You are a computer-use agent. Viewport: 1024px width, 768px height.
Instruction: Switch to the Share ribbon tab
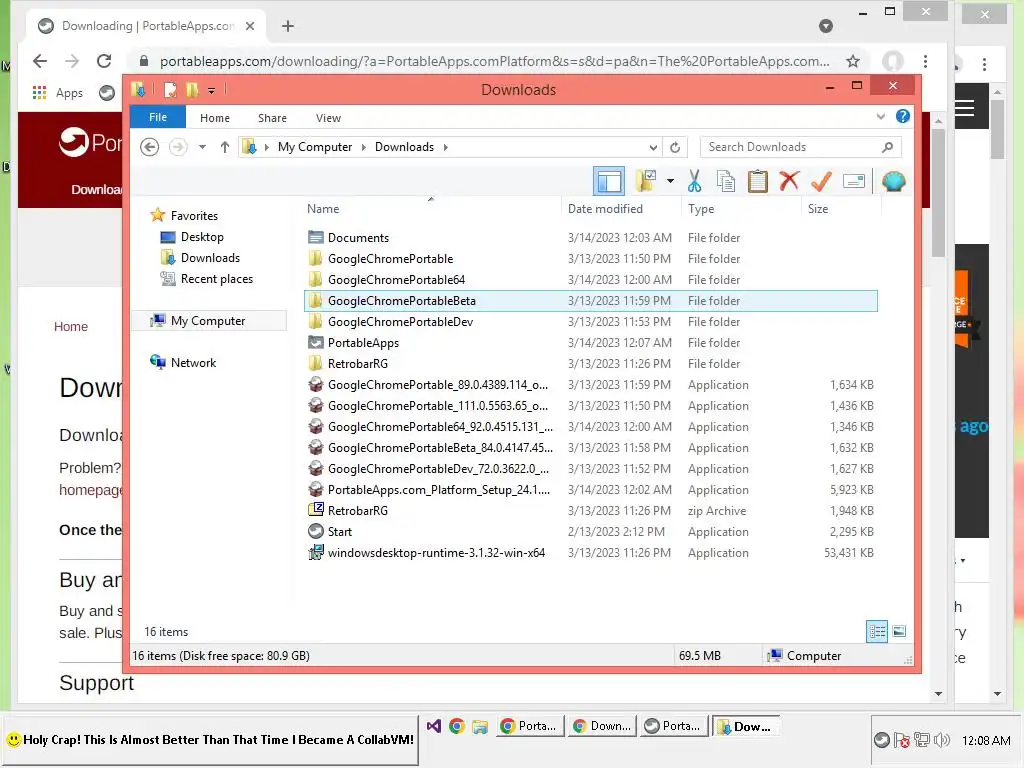click(272, 118)
